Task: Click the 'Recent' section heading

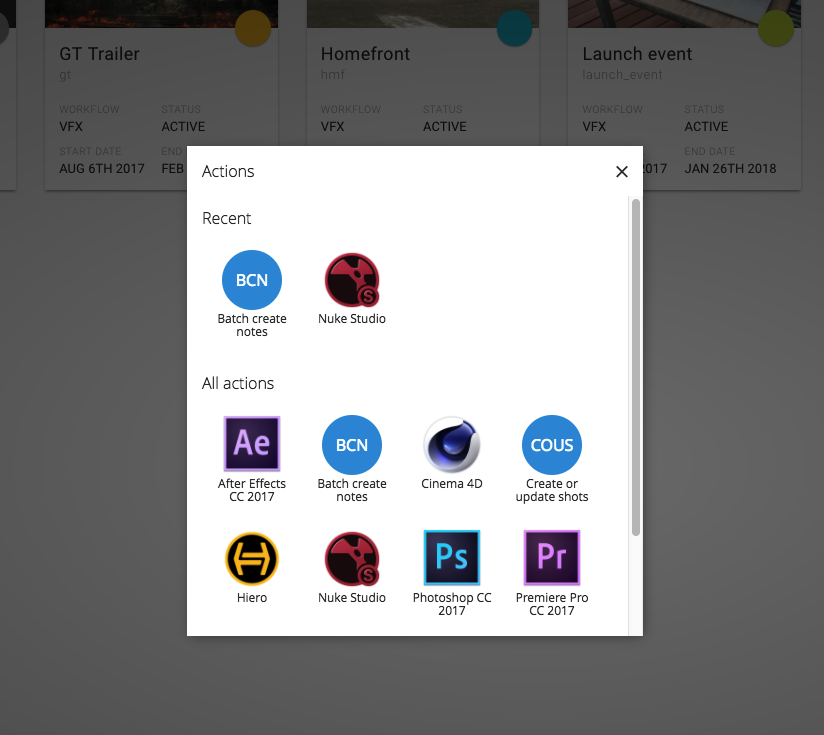Action: pyautogui.click(x=226, y=218)
